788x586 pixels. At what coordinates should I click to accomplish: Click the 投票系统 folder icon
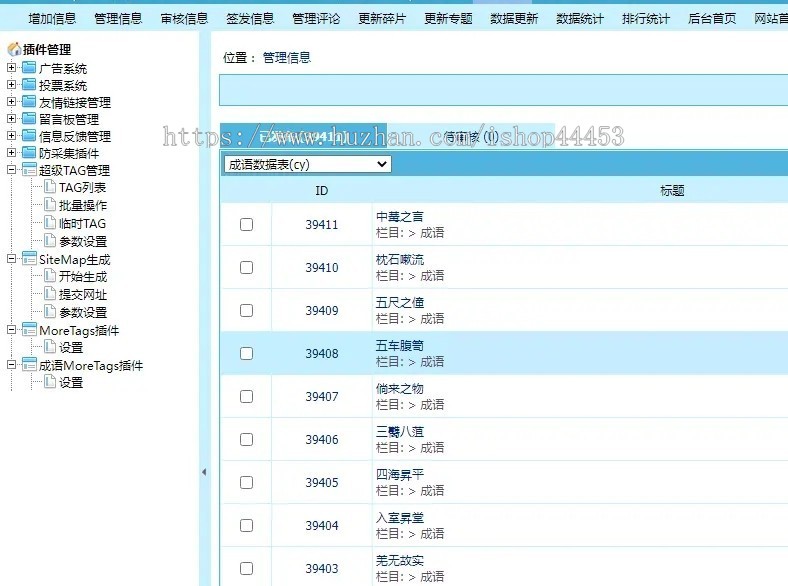[x=29, y=85]
